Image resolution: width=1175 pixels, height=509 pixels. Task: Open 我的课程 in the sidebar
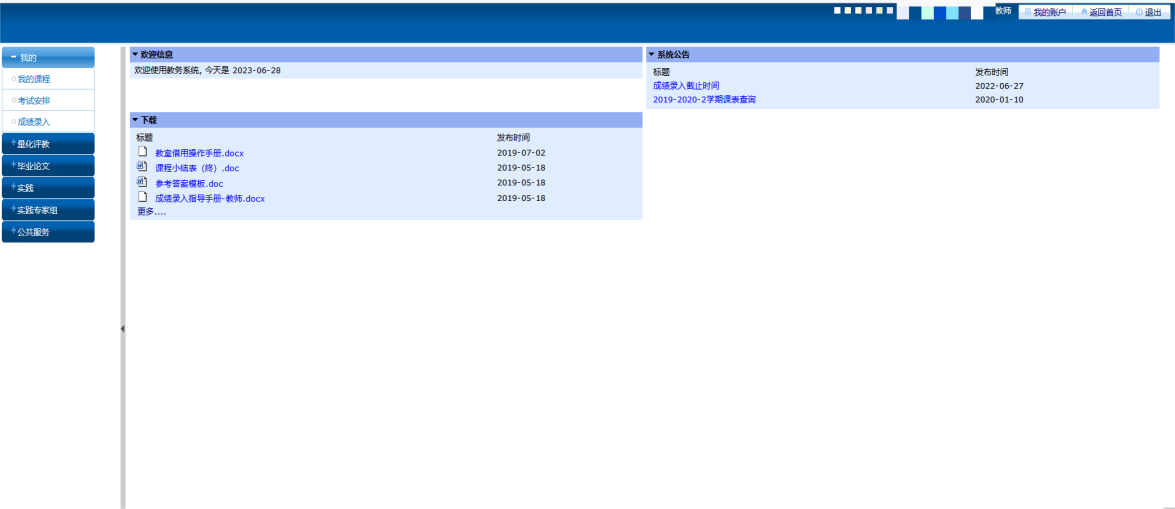point(34,79)
